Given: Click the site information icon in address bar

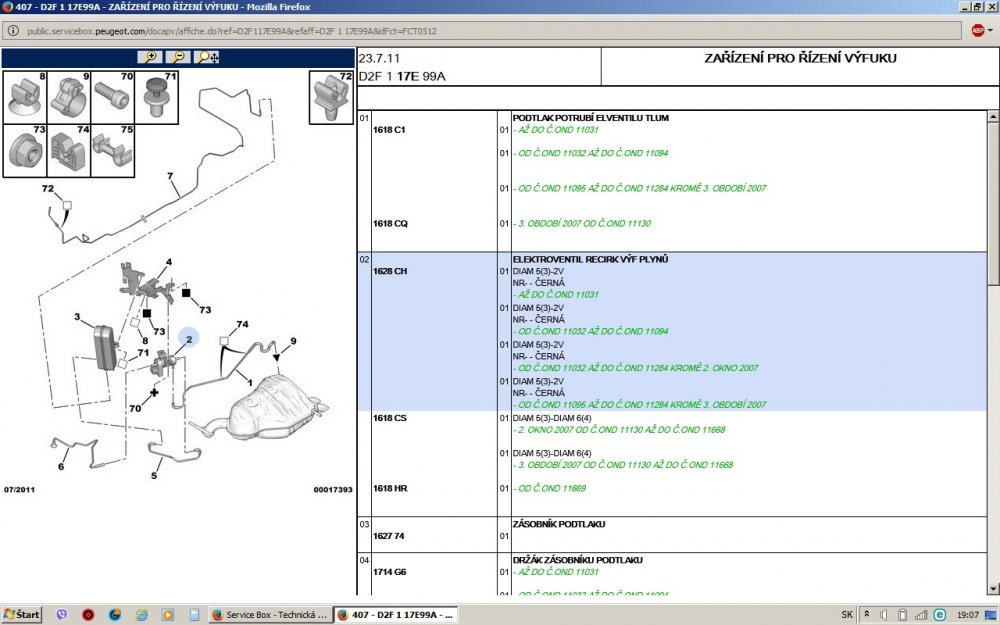Looking at the screenshot, I should click(13, 31).
